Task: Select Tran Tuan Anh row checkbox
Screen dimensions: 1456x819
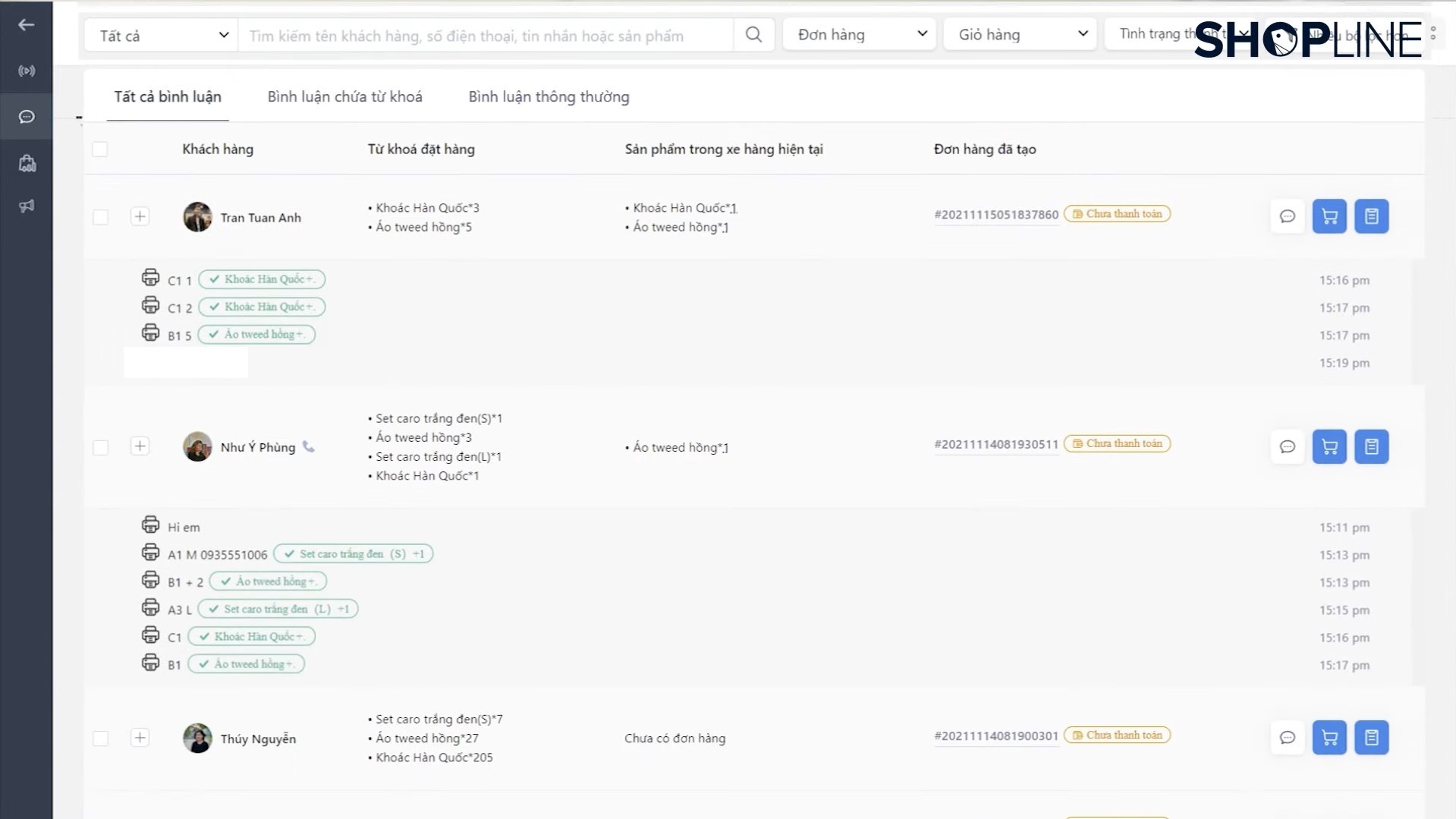Action: 100,218
